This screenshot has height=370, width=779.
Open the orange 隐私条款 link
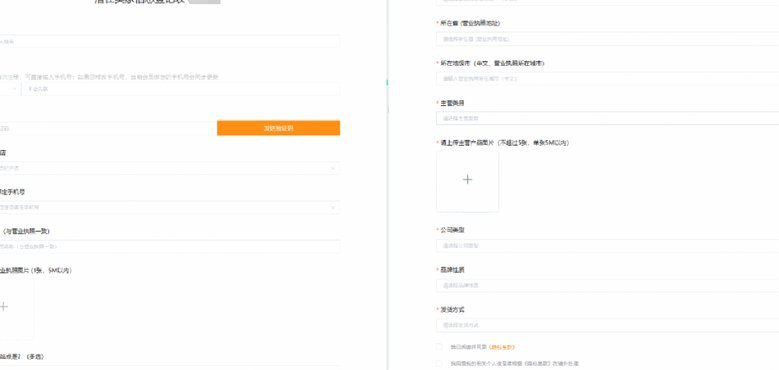point(502,347)
